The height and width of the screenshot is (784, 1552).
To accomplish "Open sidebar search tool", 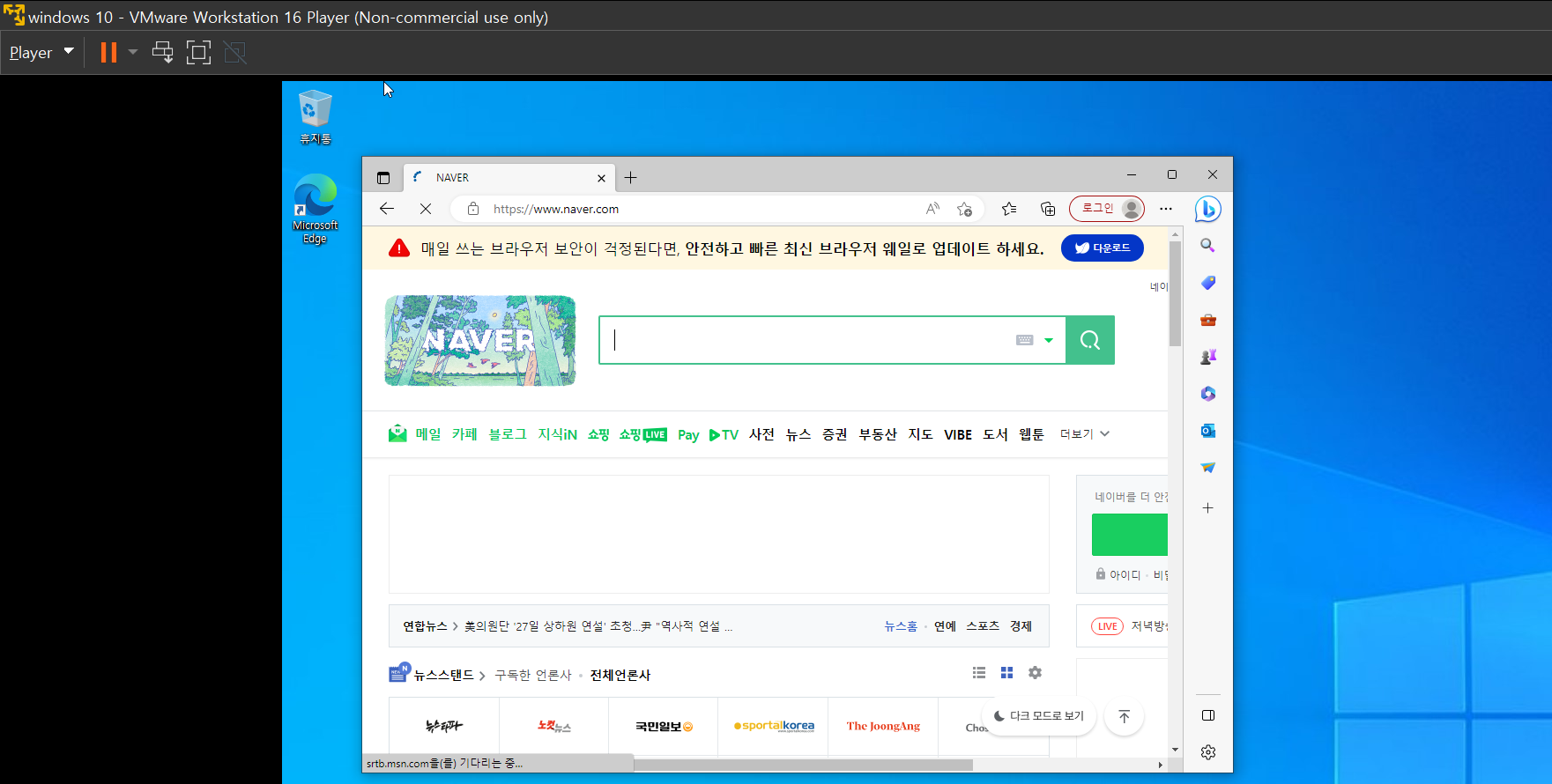I will [x=1208, y=246].
